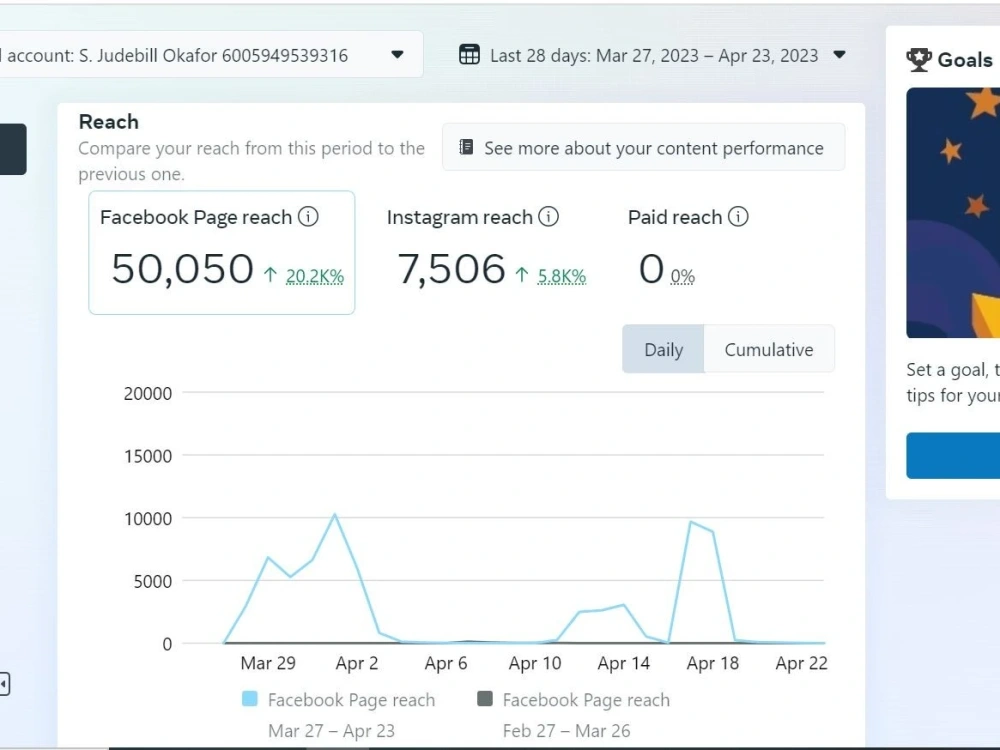The width and height of the screenshot is (1000, 750).
Task: Click the 50,050 Facebook reach number
Action: point(182,268)
